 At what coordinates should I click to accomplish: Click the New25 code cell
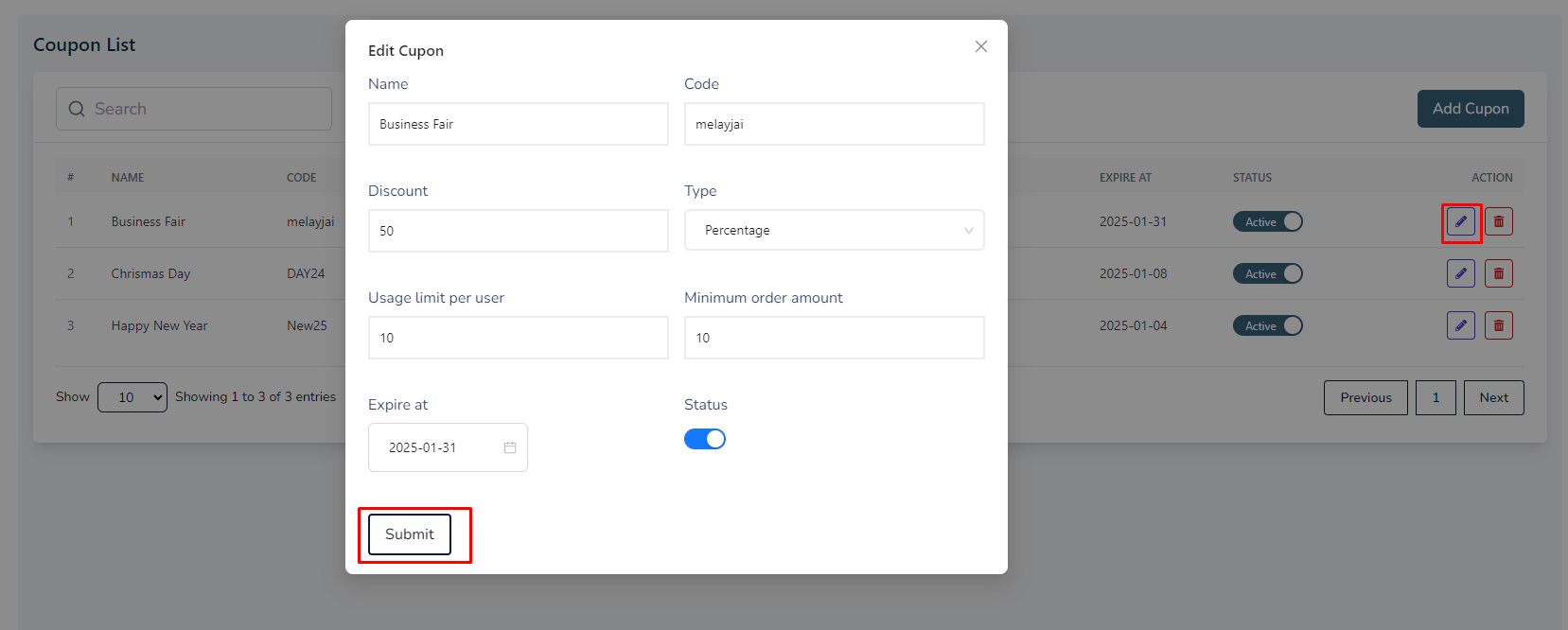click(307, 325)
